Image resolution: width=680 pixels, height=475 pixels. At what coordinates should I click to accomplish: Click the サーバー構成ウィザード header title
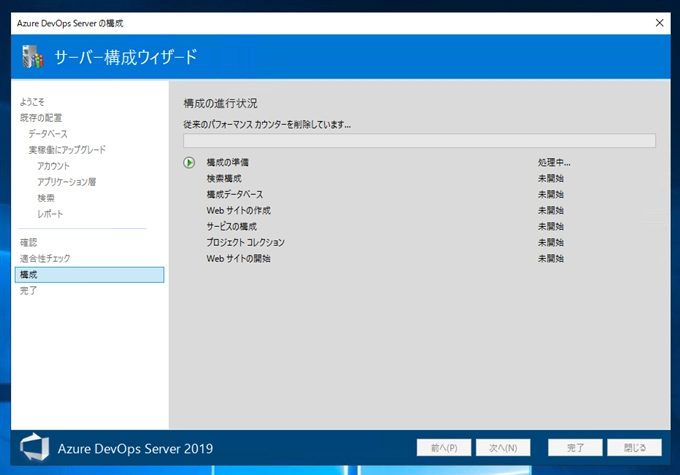[x=126, y=57]
